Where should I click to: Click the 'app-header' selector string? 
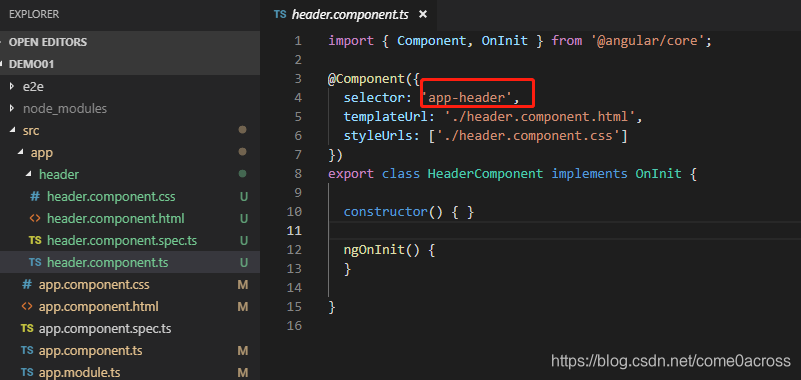[466, 98]
